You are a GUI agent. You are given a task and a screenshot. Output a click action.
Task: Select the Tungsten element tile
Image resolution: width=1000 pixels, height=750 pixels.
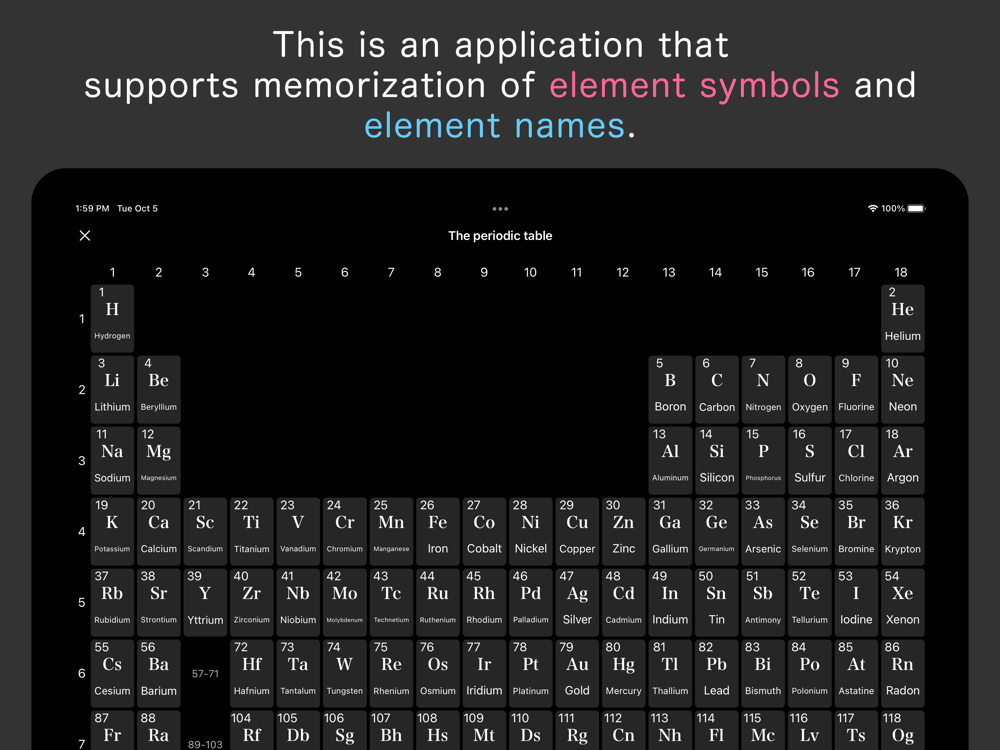coord(344,673)
